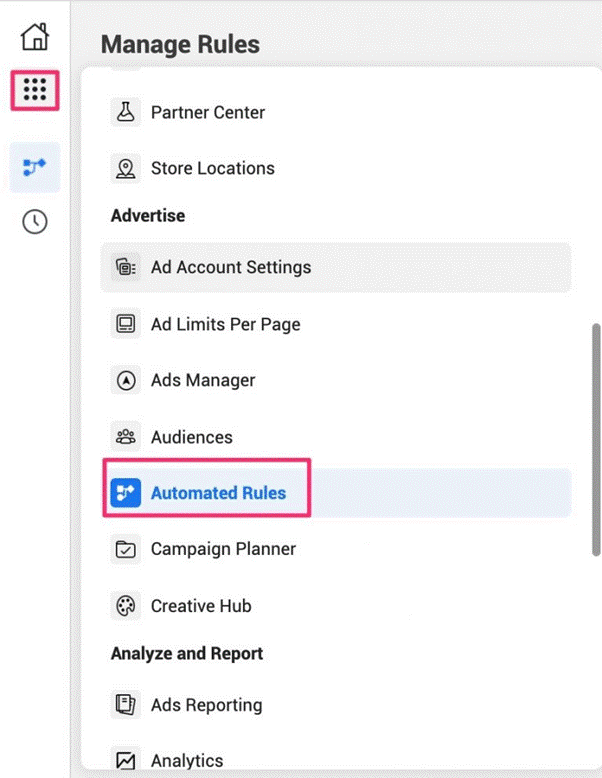This screenshot has width=602, height=778.
Task: Open Creative Hub label
Action: pos(201,606)
